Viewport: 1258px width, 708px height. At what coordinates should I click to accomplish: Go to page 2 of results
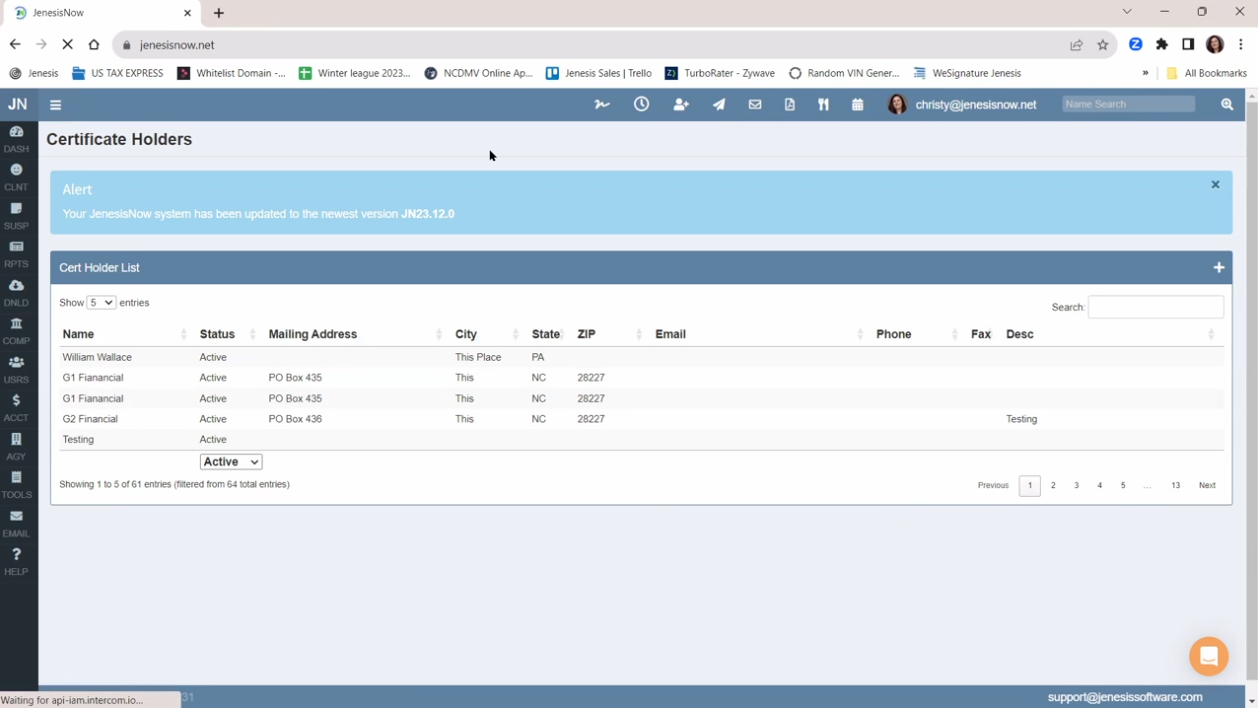1053,485
